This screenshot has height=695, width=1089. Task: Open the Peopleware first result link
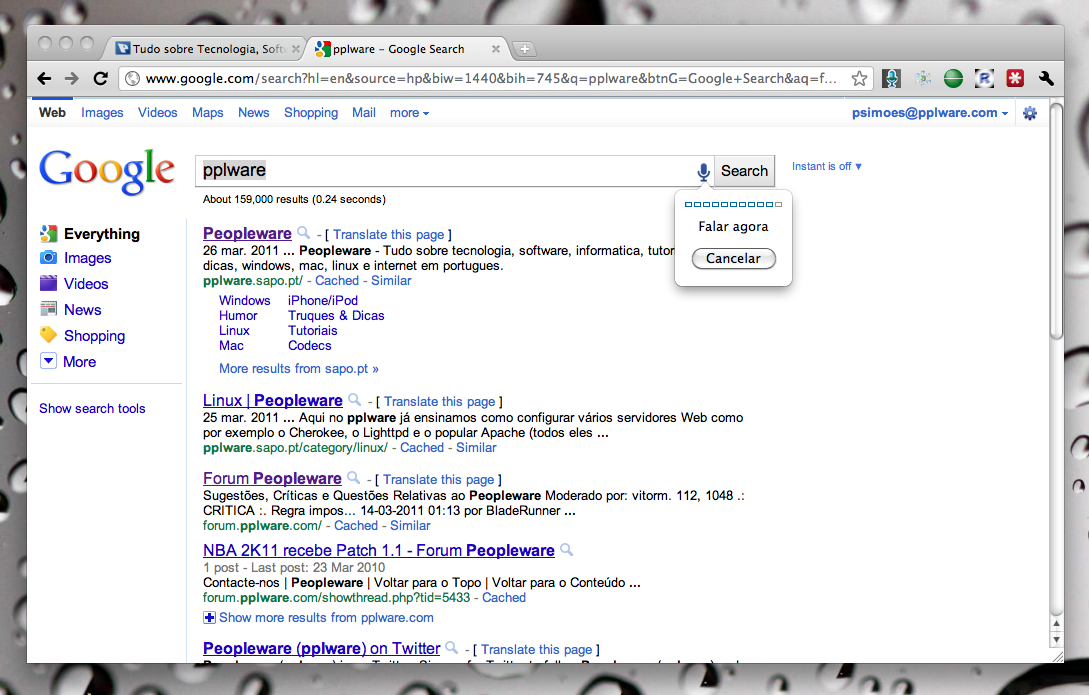click(247, 233)
